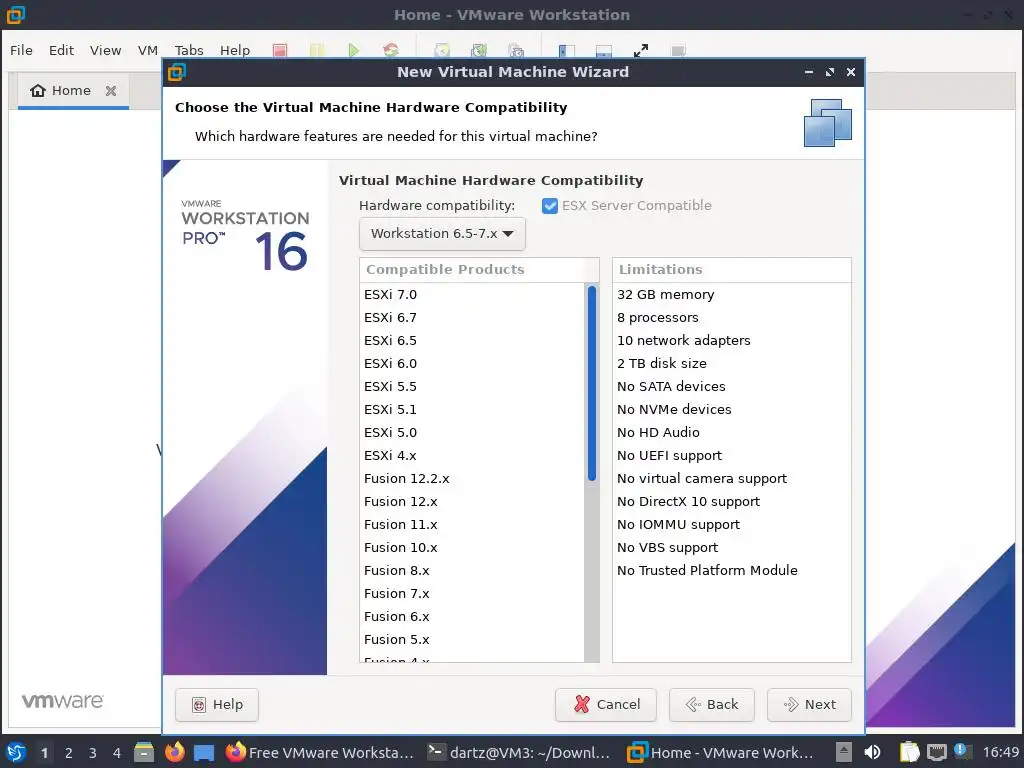The image size is (1024, 768).
Task: Toggle the ESX Server Compatible checkbox
Action: click(550, 206)
